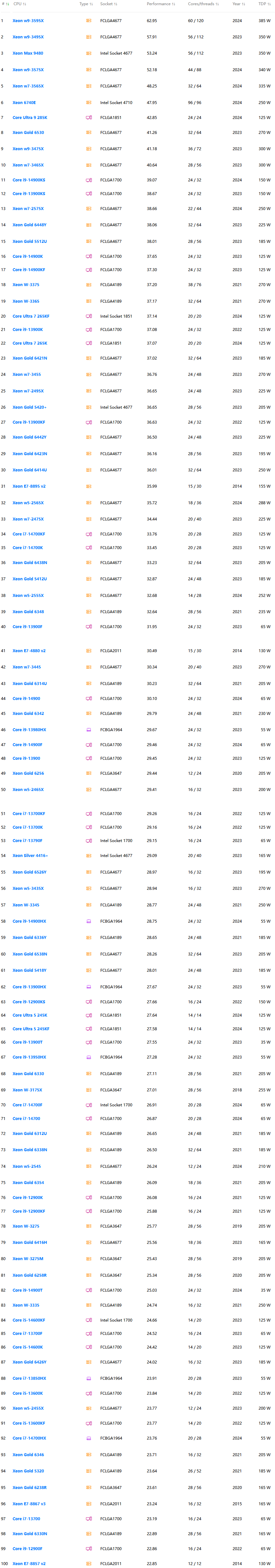Open the Xeon Silver 4416+ link
This screenshot has width=275, height=1568.
pos(31,856)
